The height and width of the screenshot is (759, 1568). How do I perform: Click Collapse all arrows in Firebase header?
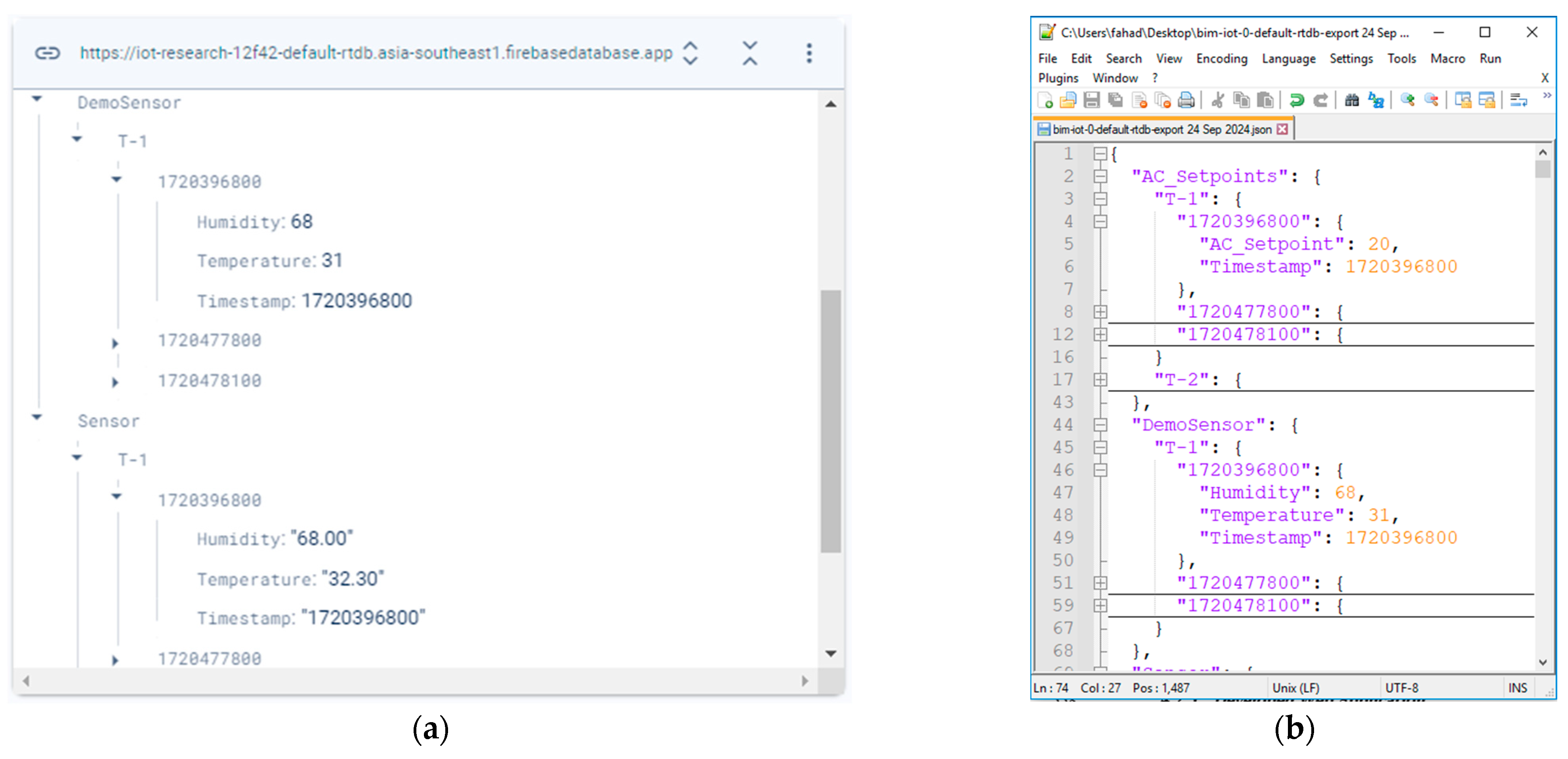(750, 54)
